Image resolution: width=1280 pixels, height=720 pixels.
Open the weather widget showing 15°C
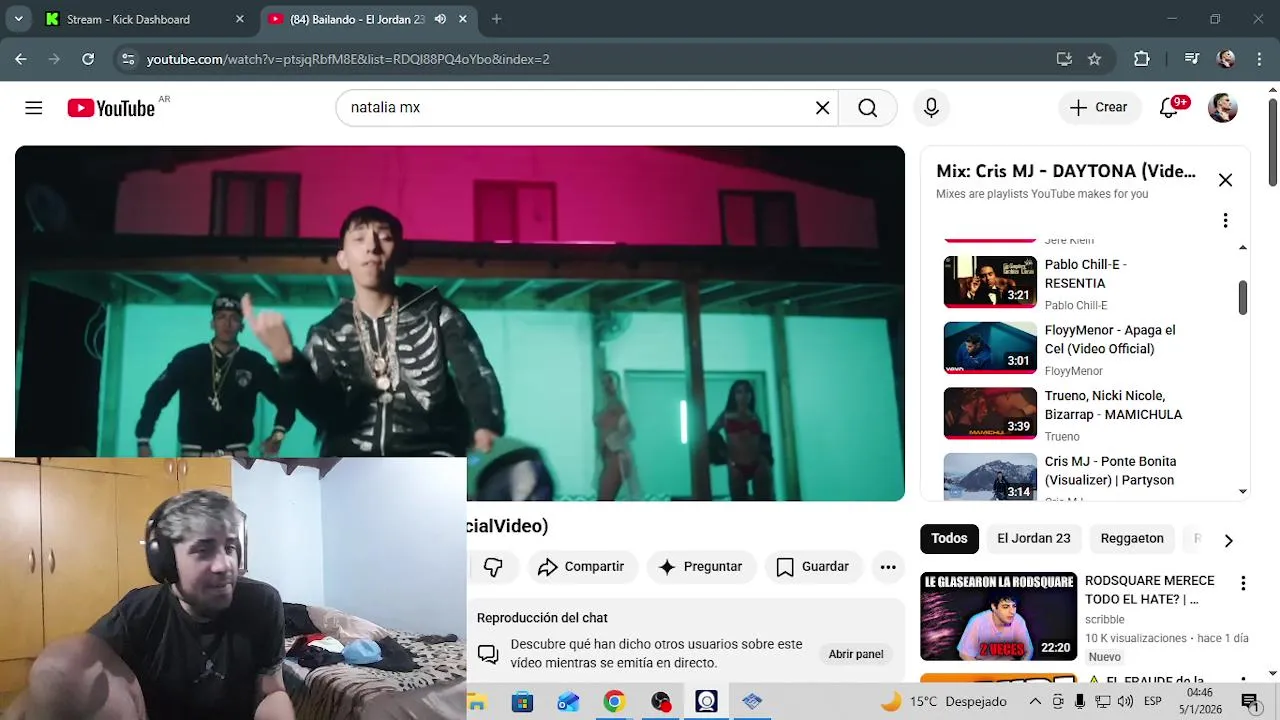[x=943, y=702]
